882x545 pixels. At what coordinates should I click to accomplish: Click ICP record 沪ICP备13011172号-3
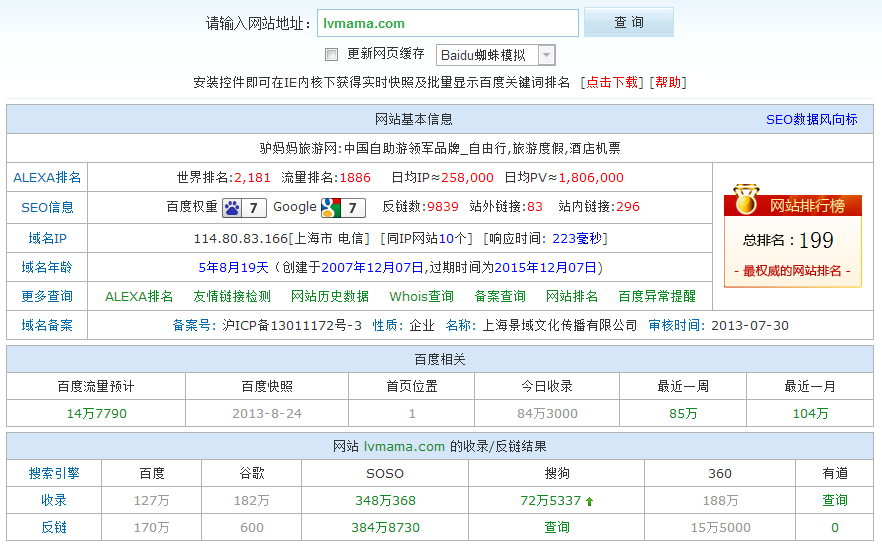pos(292,326)
